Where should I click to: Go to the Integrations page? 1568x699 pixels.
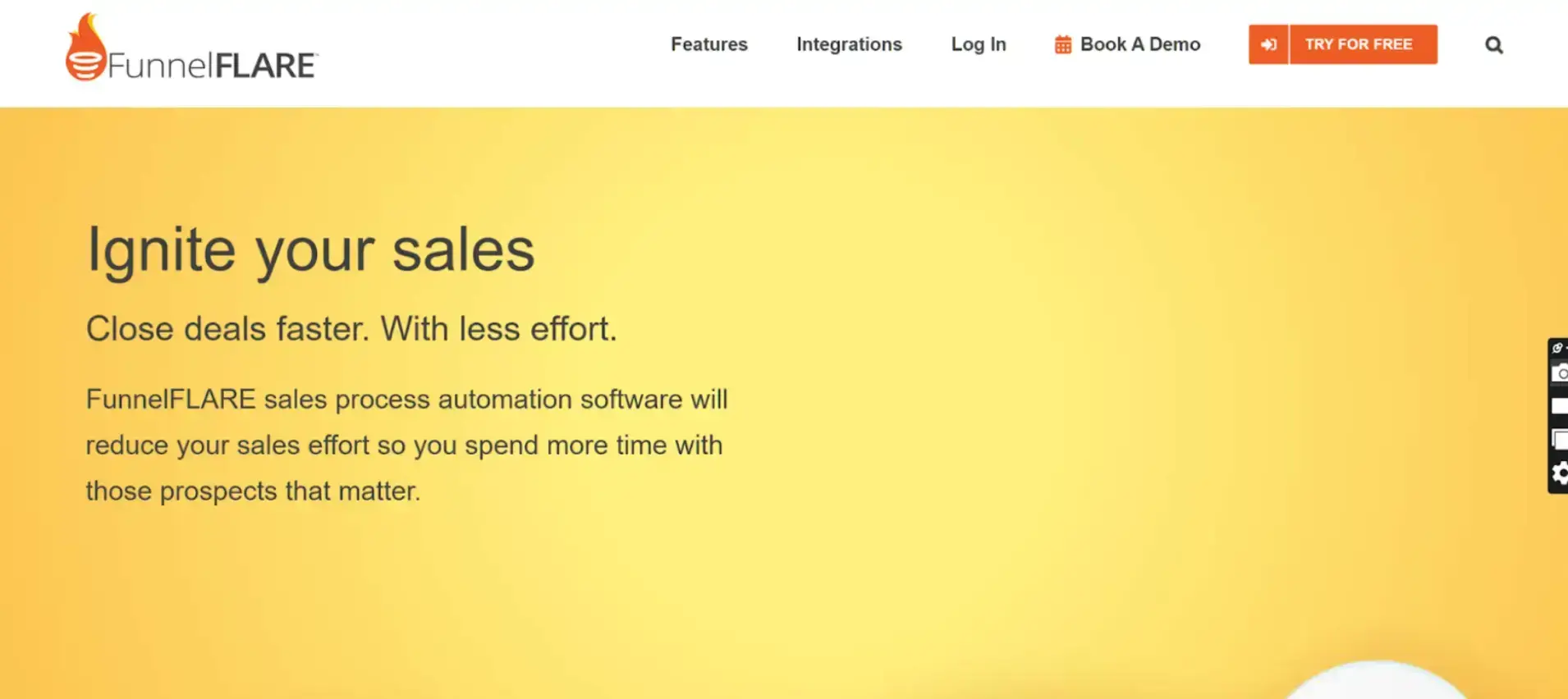pos(849,44)
